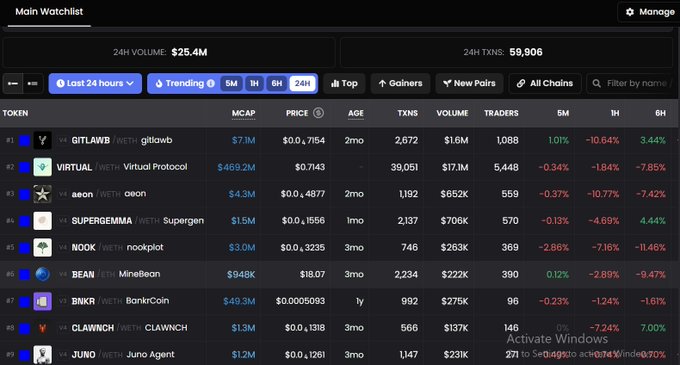Click the Trending flame icon
The image size is (680, 365).
pyautogui.click(x=159, y=83)
